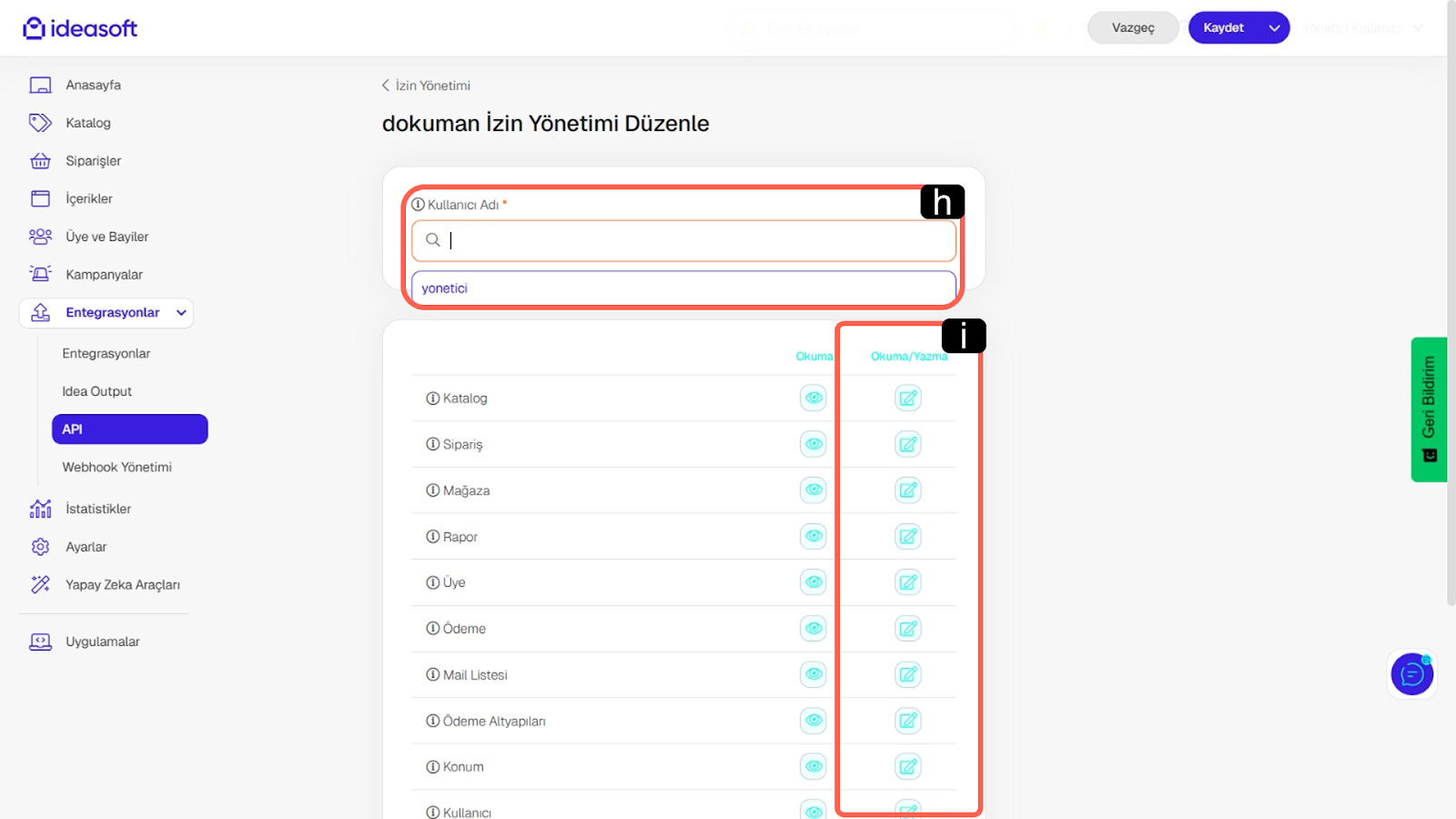The height and width of the screenshot is (819, 1456).
Task: Enable read/write permission for Mail Listesi
Action: (x=907, y=674)
